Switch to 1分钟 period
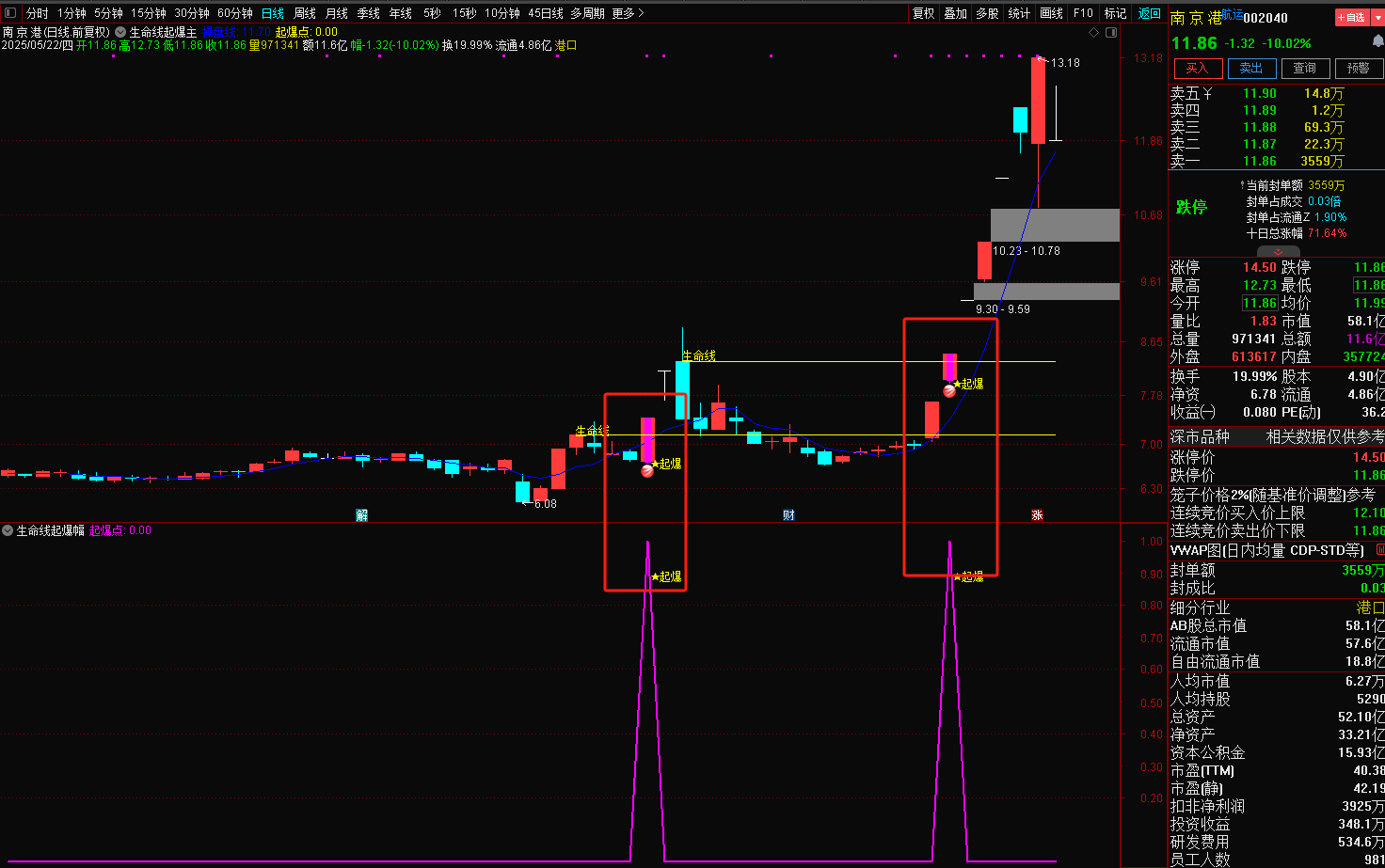The height and width of the screenshot is (868, 1385). (x=72, y=13)
